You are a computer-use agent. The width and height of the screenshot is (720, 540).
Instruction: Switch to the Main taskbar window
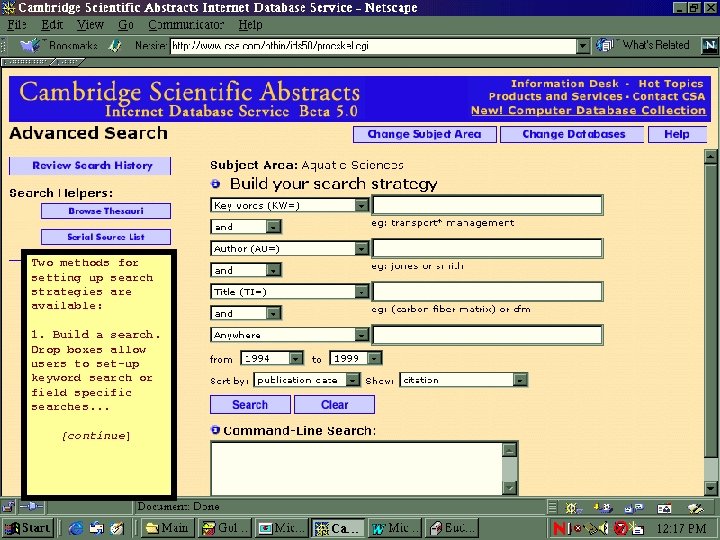click(167, 528)
